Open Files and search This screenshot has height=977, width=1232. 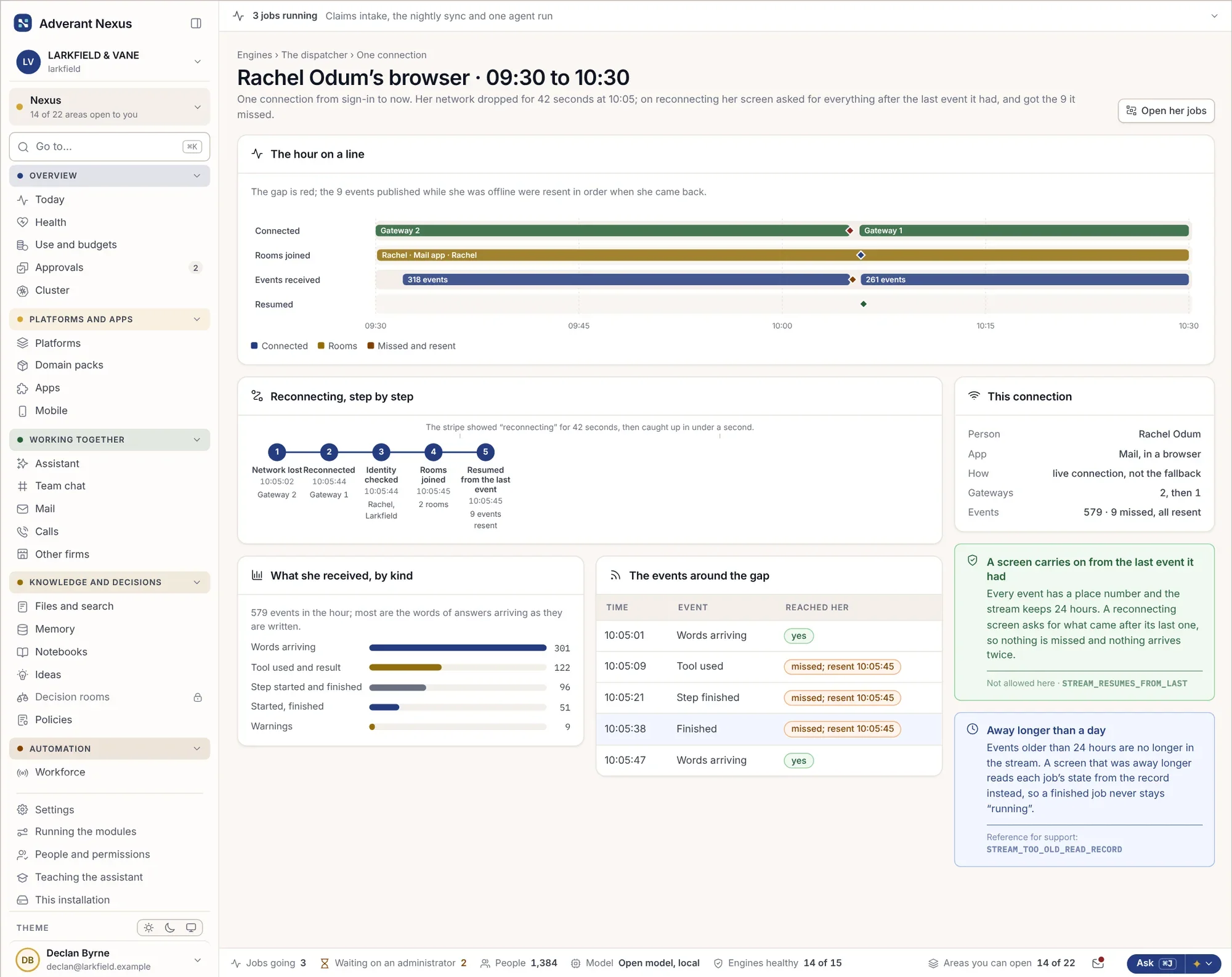click(x=110, y=606)
